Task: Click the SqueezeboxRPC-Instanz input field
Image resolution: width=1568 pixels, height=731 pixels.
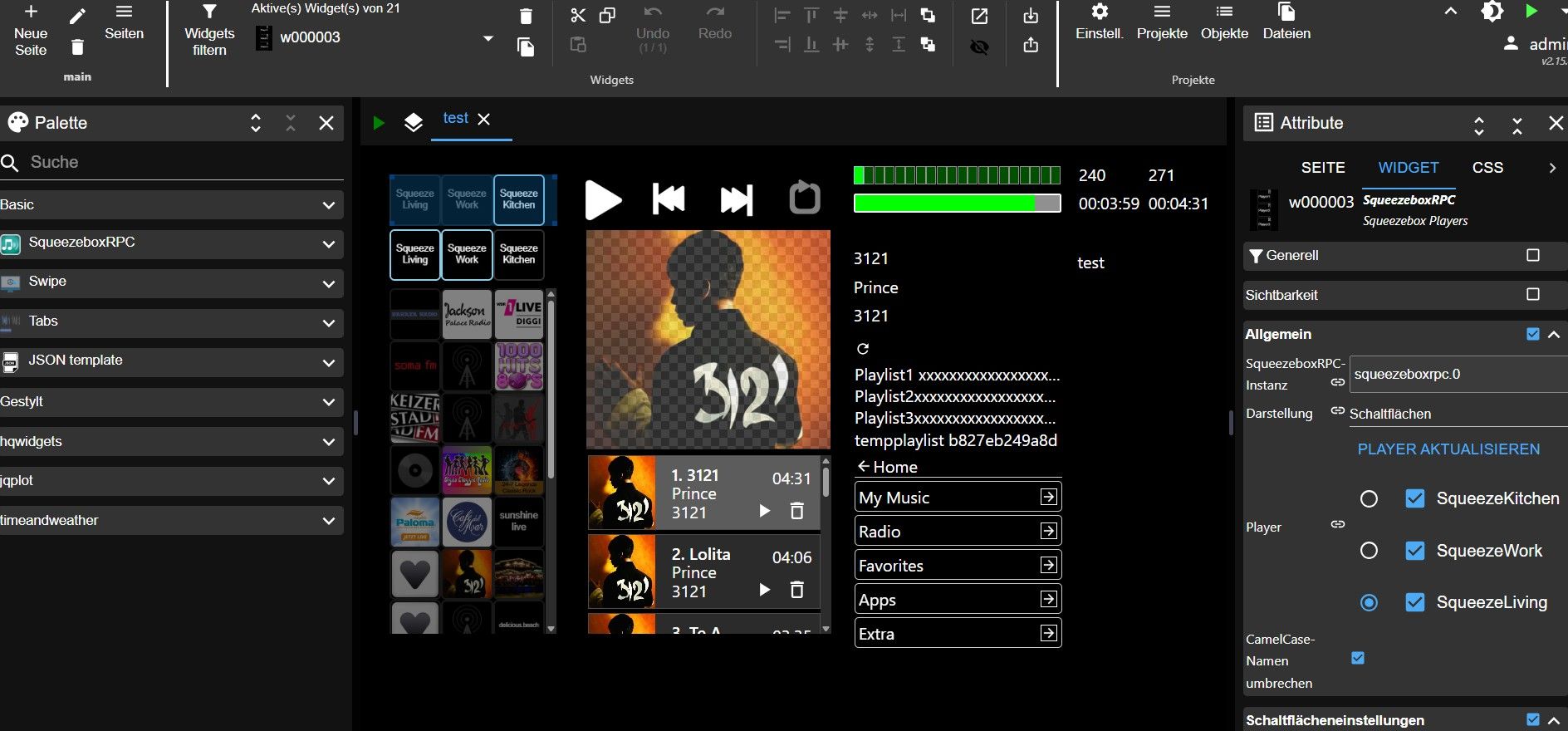Action: [1458, 374]
